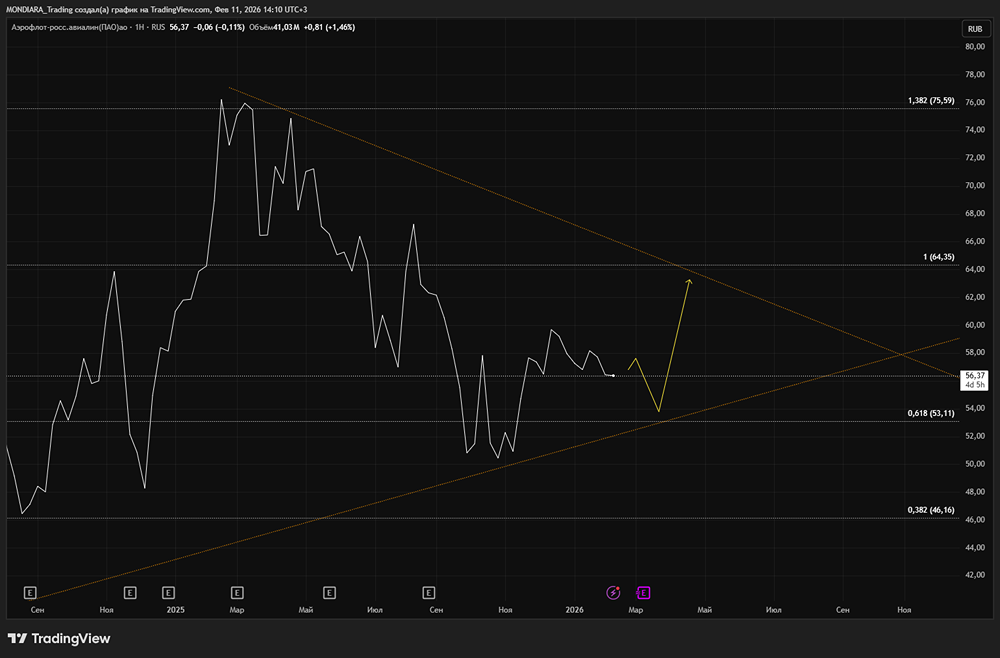Click the yellow forecast arrow tip
Viewport: 1000px width, 658px height.
pos(689,281)
